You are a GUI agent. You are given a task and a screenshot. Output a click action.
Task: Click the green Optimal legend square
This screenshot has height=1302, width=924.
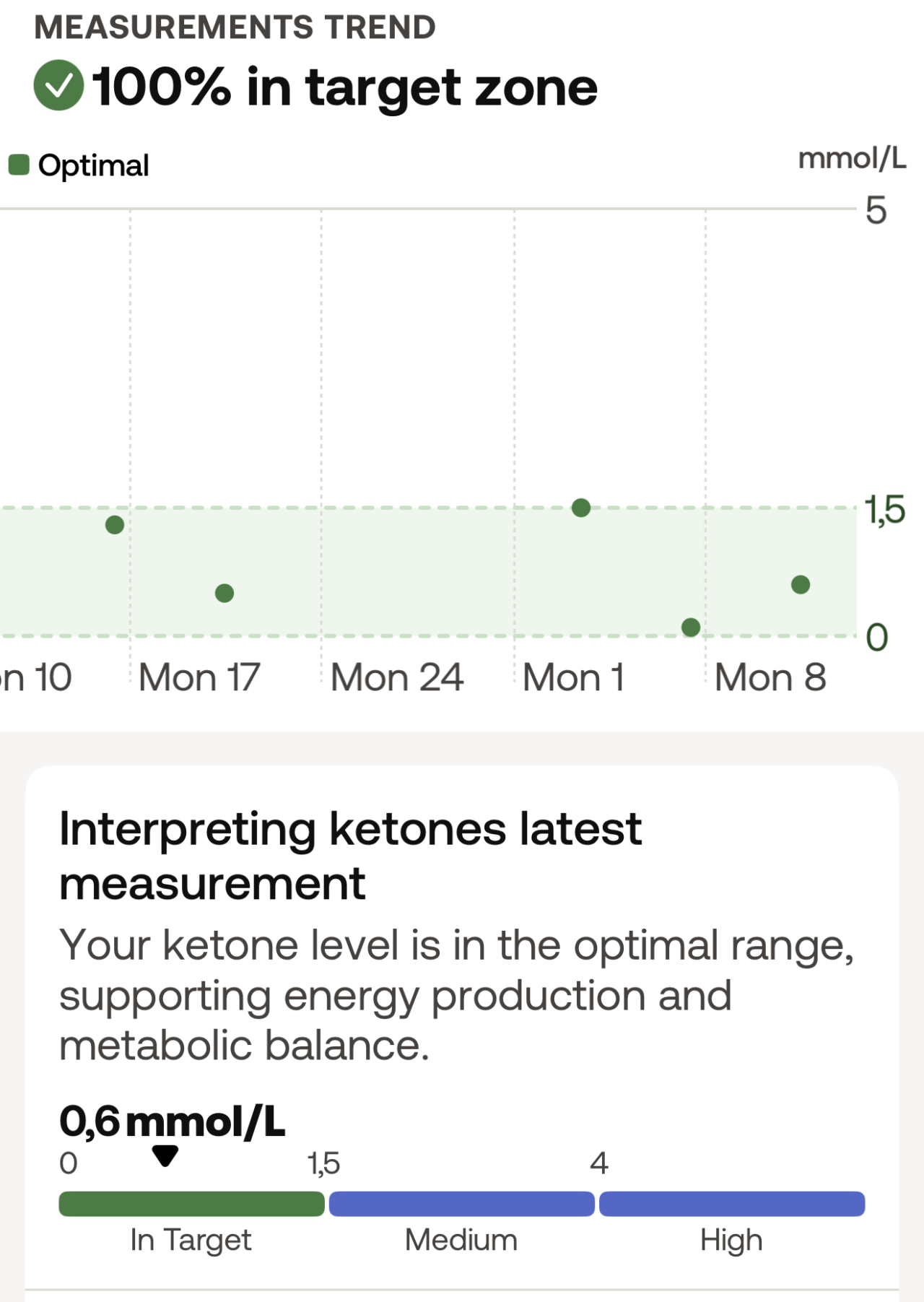19,165
